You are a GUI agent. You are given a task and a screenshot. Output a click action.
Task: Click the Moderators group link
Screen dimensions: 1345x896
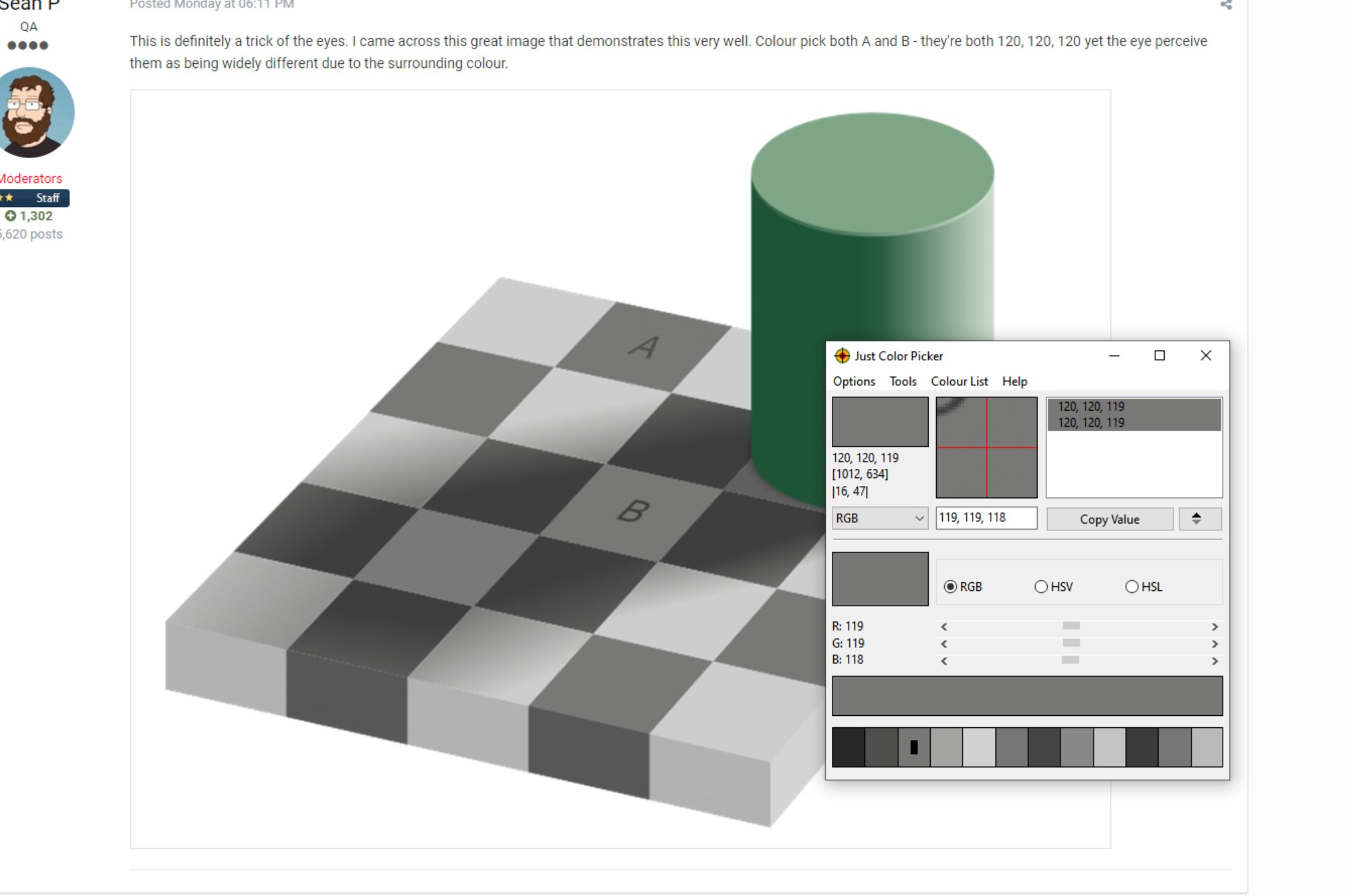(x=31, y=178)
